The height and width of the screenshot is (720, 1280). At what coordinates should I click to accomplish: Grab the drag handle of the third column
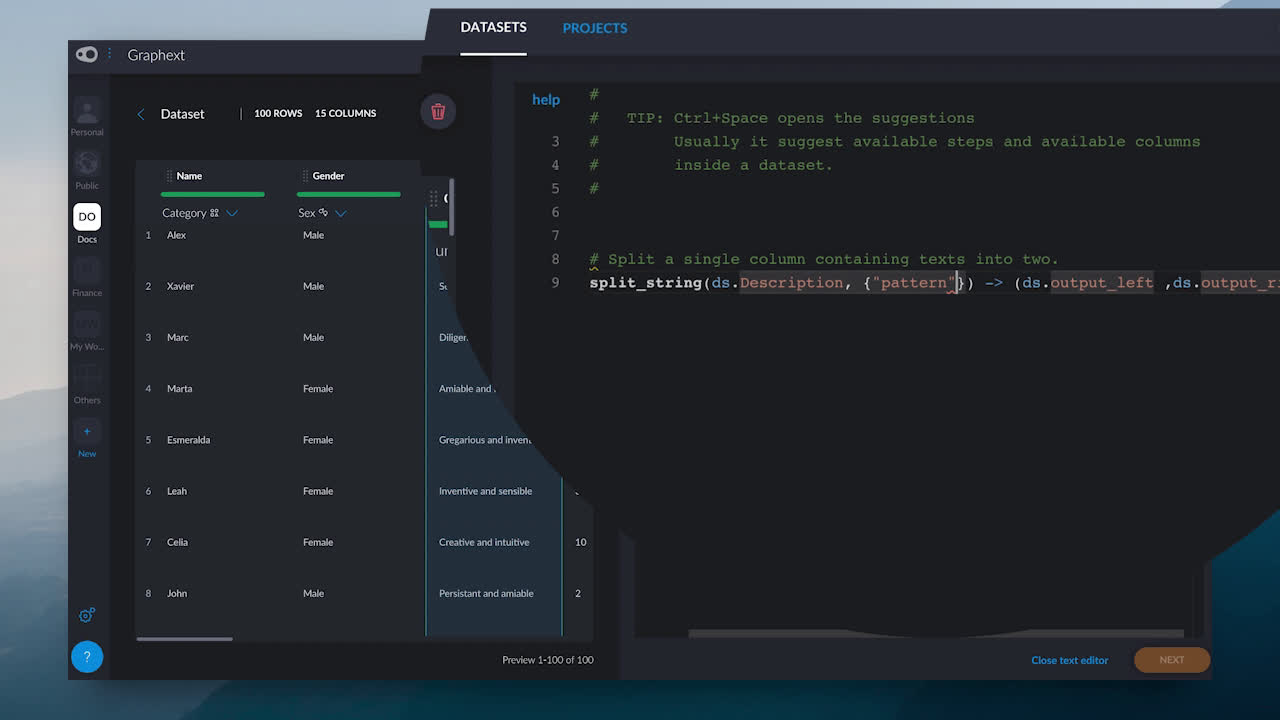point(433,198)
